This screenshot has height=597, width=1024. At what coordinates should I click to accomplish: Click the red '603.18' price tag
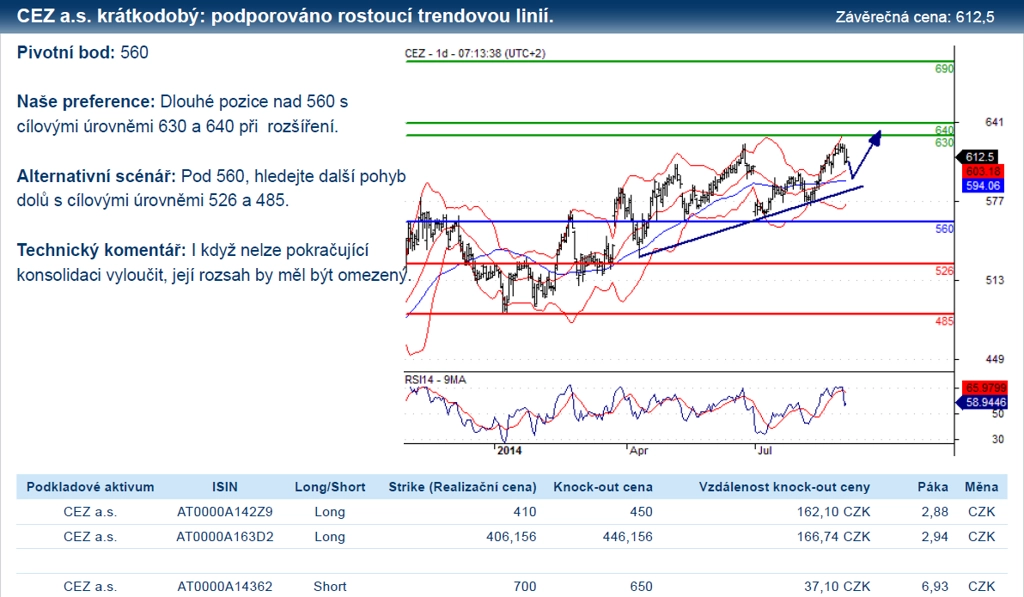click(x=982, y=171)
